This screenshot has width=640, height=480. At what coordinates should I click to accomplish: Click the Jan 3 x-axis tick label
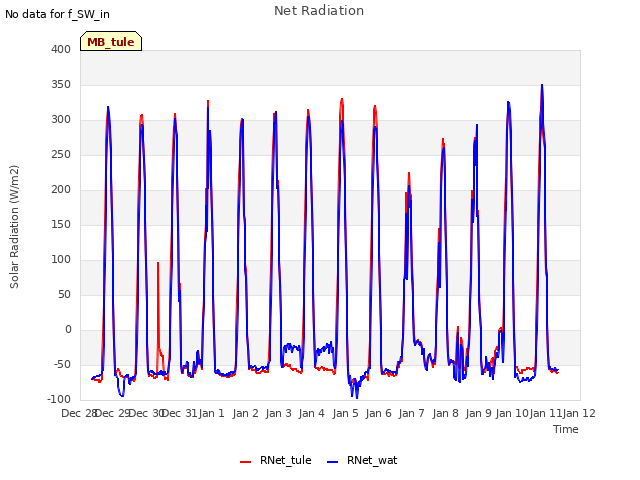coord(278,413)
